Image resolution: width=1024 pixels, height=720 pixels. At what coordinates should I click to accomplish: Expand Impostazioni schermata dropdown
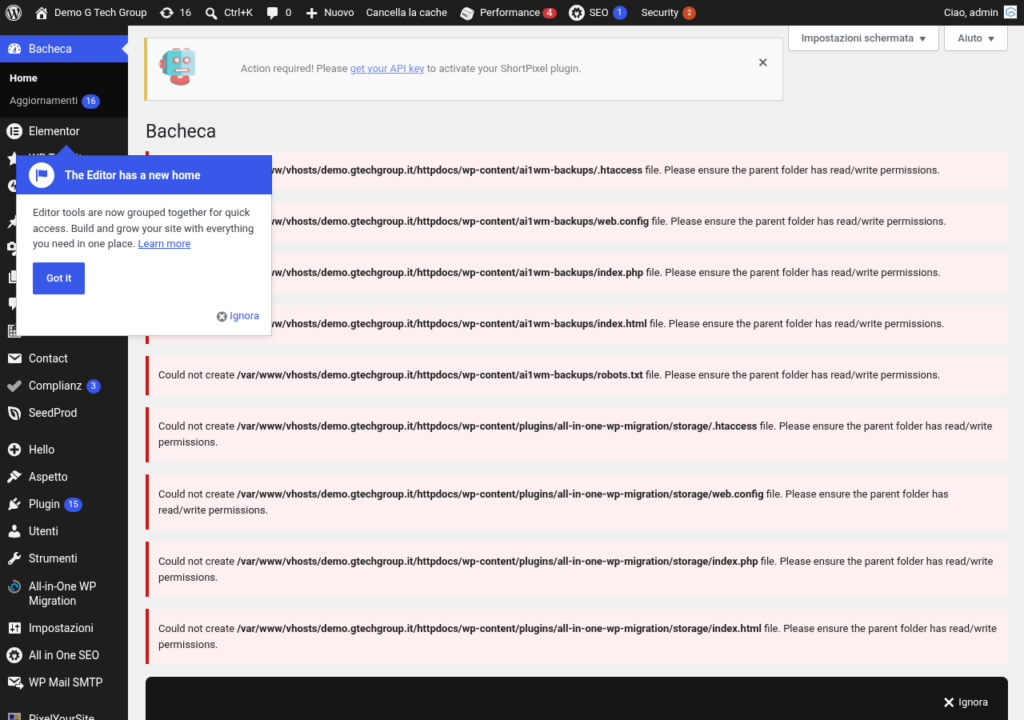click(863, 38)
